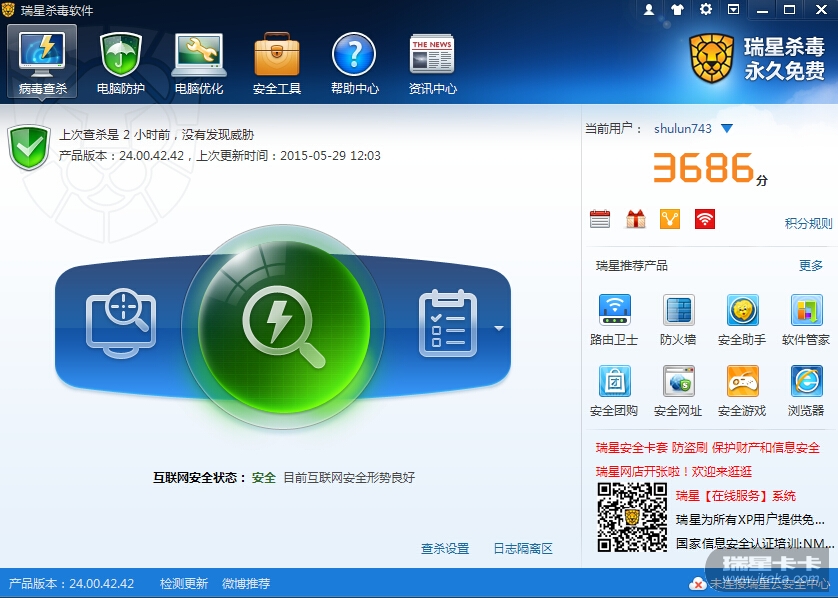Open 安全团购 safe group-buy product
The width and height of the screenshot is (838, 598).
pos(614,391)
